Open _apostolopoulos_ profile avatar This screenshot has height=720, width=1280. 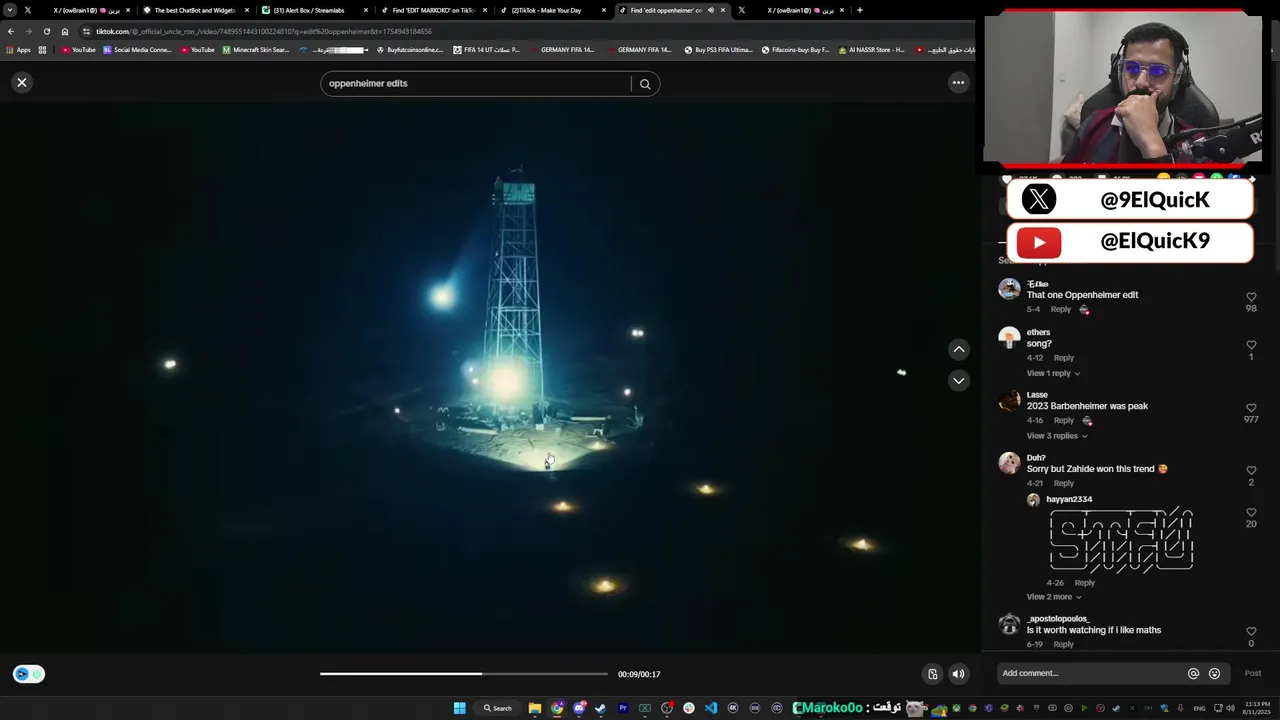pyautogui.click(x=1009, y=624)
